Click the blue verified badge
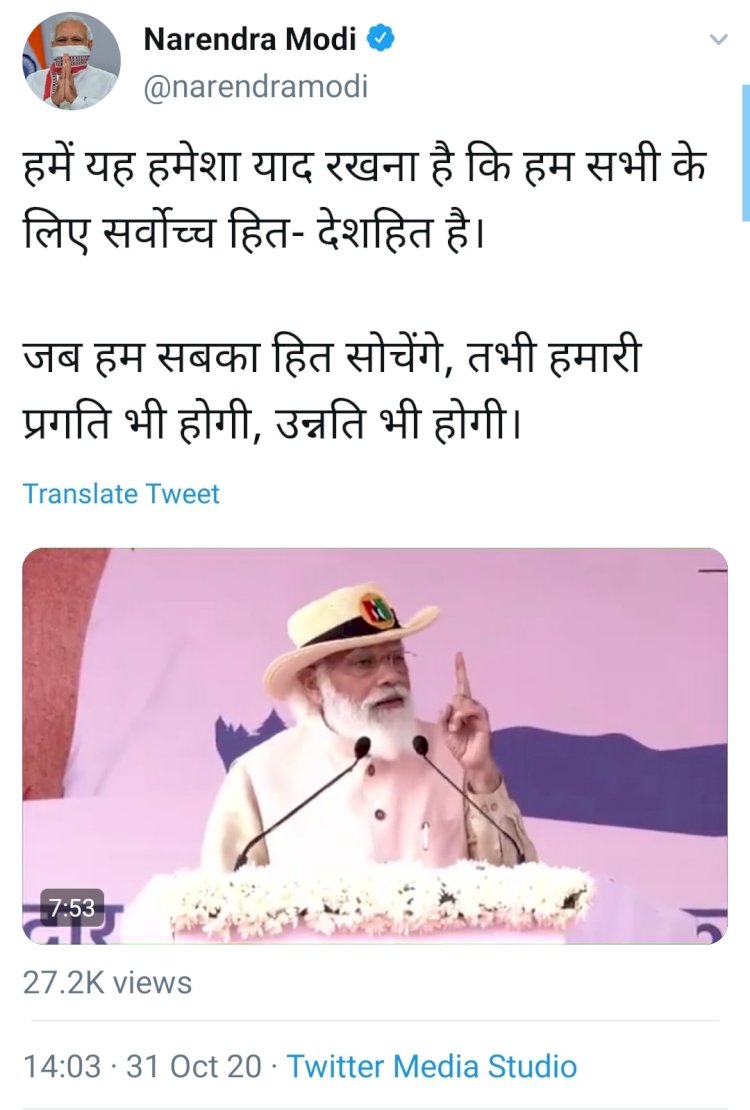 tap(380, 38)
